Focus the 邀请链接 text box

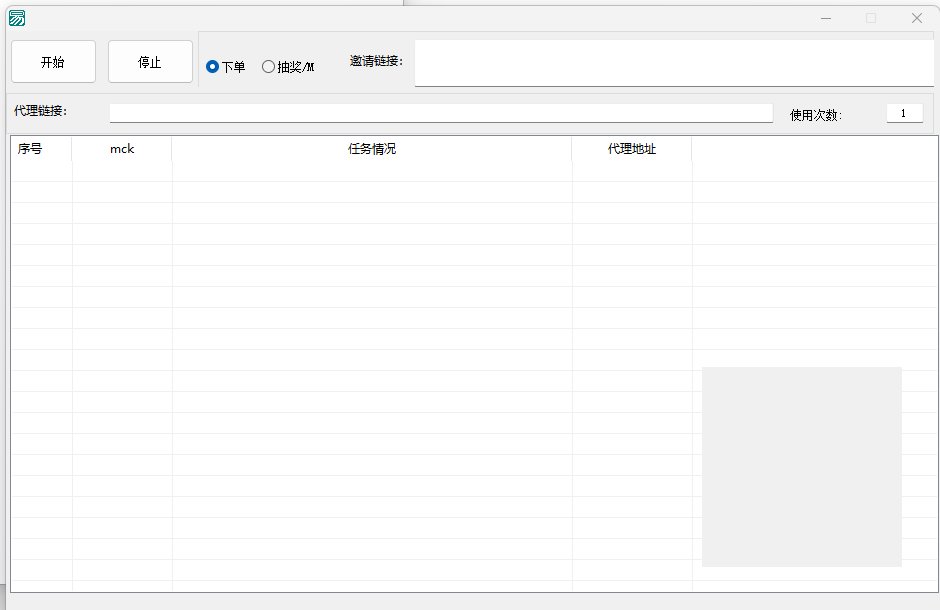tap(673, 63)
